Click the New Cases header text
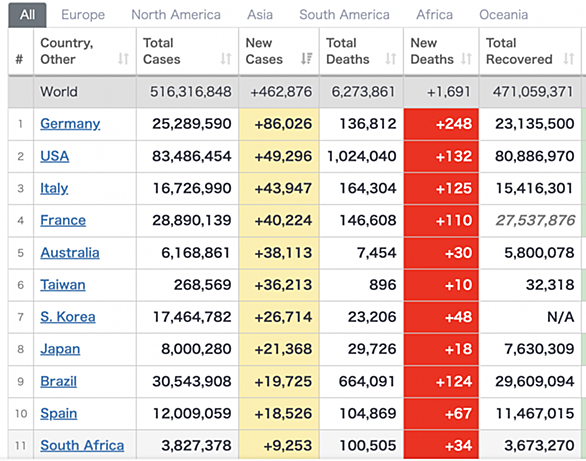 [x=264, y=51]
